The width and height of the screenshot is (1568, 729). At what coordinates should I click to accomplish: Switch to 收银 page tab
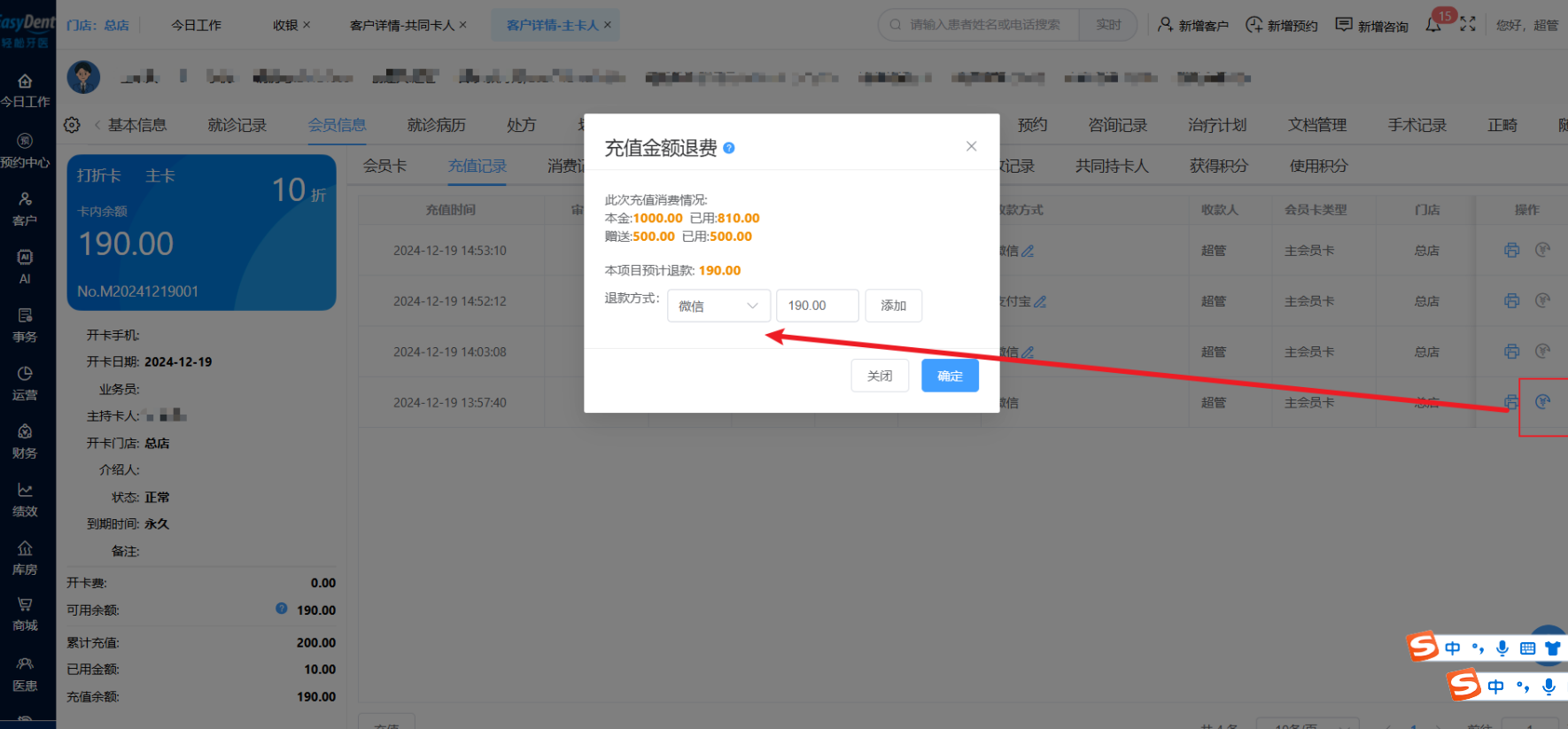[285, 25]
